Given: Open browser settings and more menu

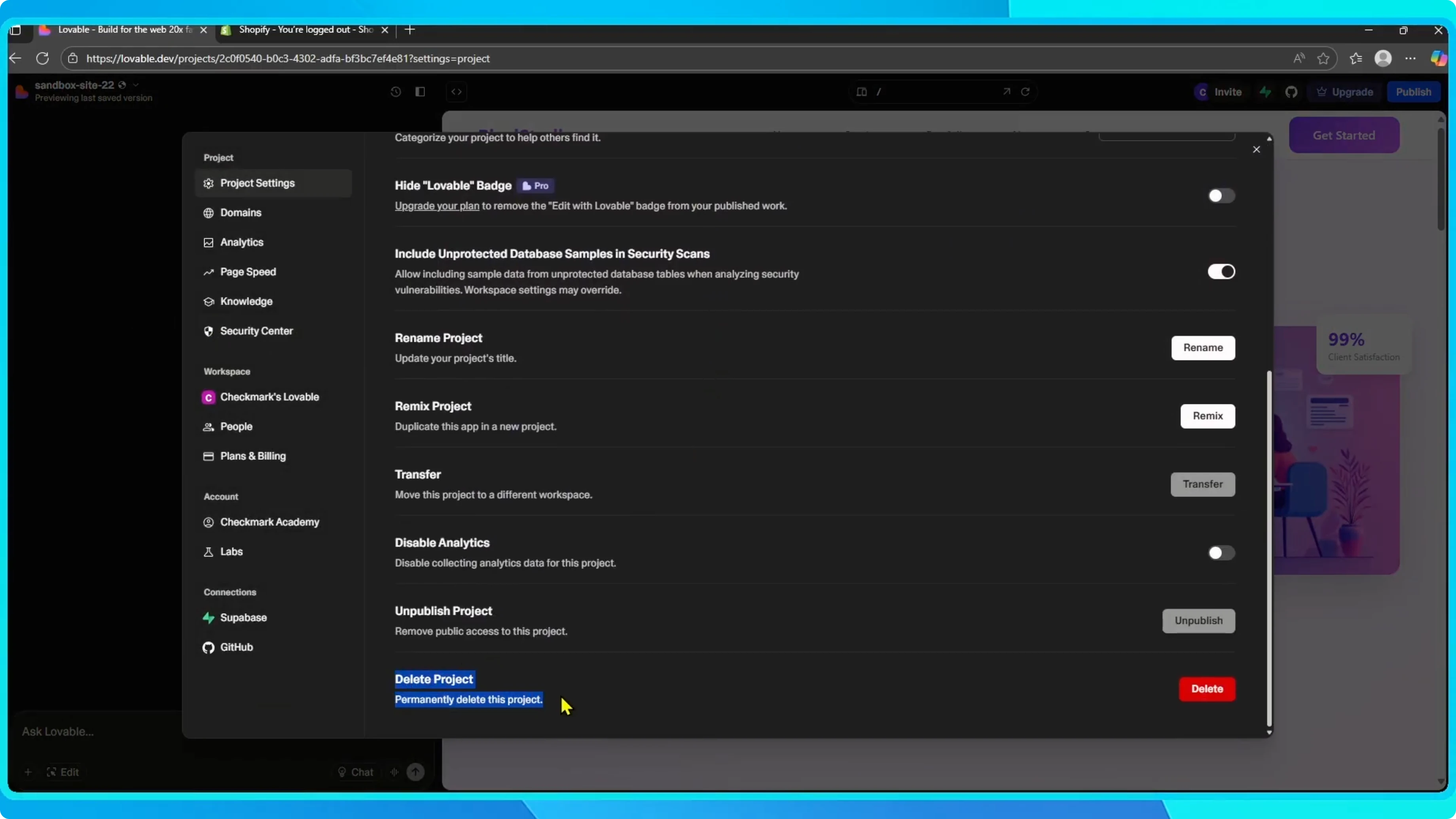Looking at the screenshot, I should point(1411,58).
